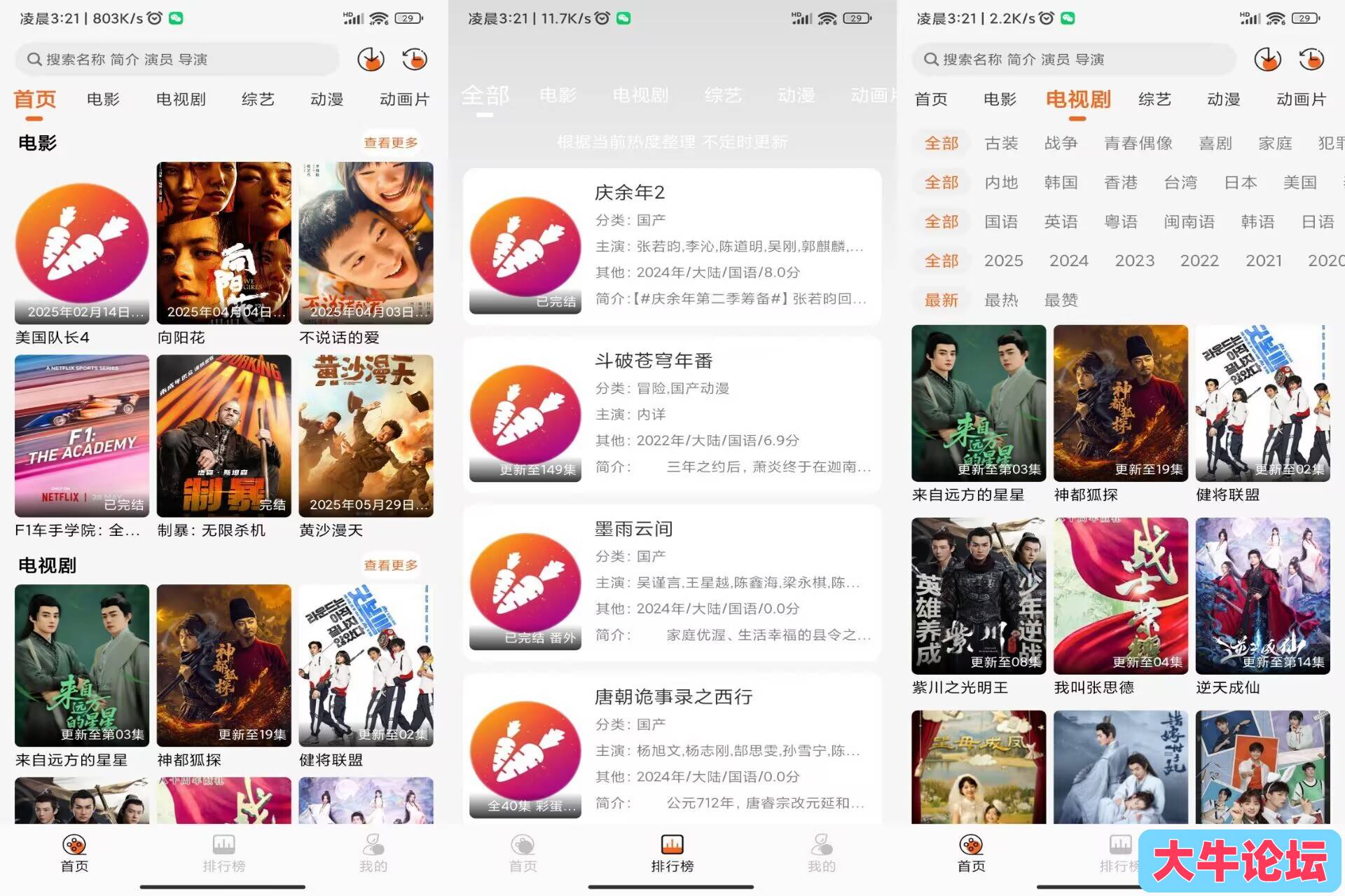Open 我叫张思德 poster in right screen
Image resolution: width=1345 pixels, height=896 pixels.
[x=1121, y=596]
